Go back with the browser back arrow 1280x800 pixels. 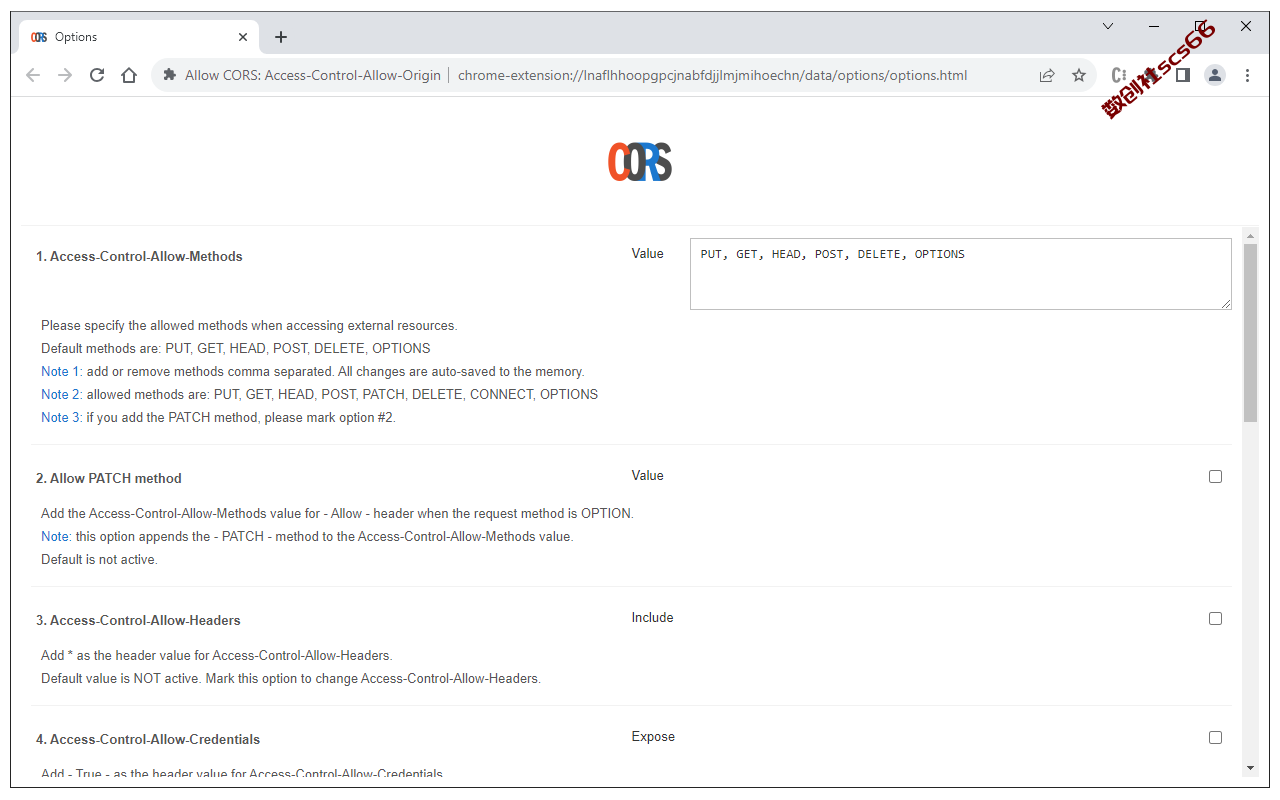click(x=33, y=75)
